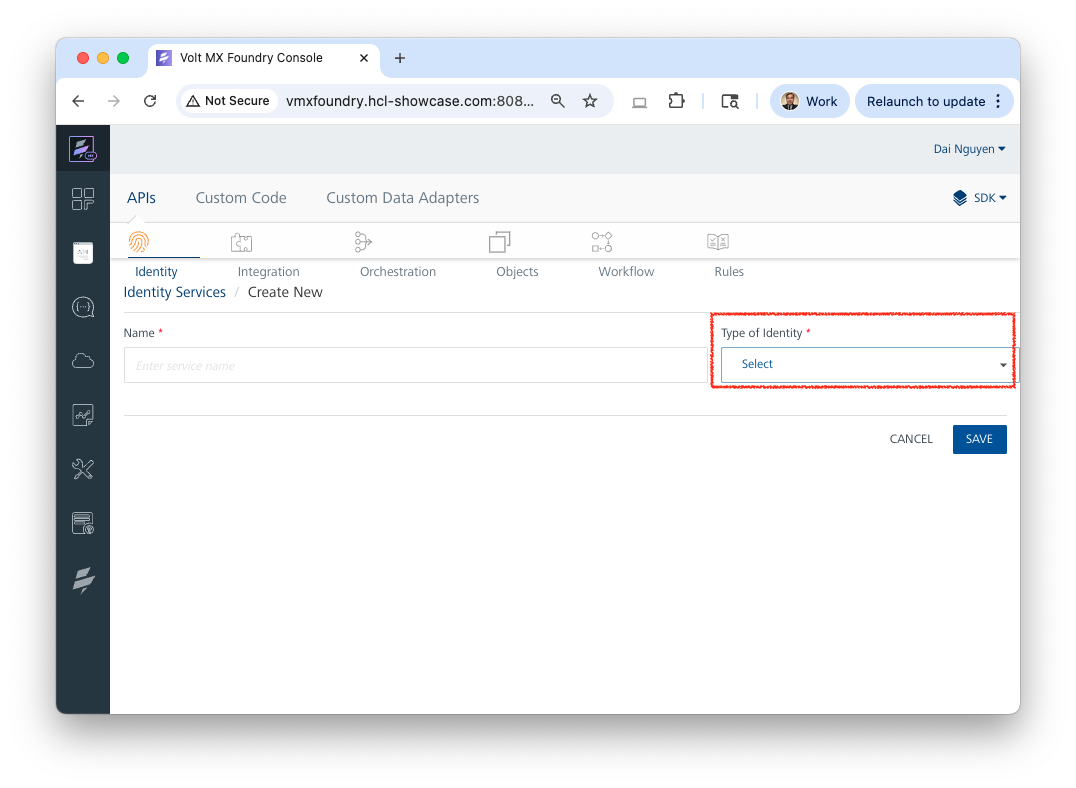Click the Volt lightning icon in sidebar
Image resolution: width=1076 pixels, height=788 pixels.
[83, 581]
